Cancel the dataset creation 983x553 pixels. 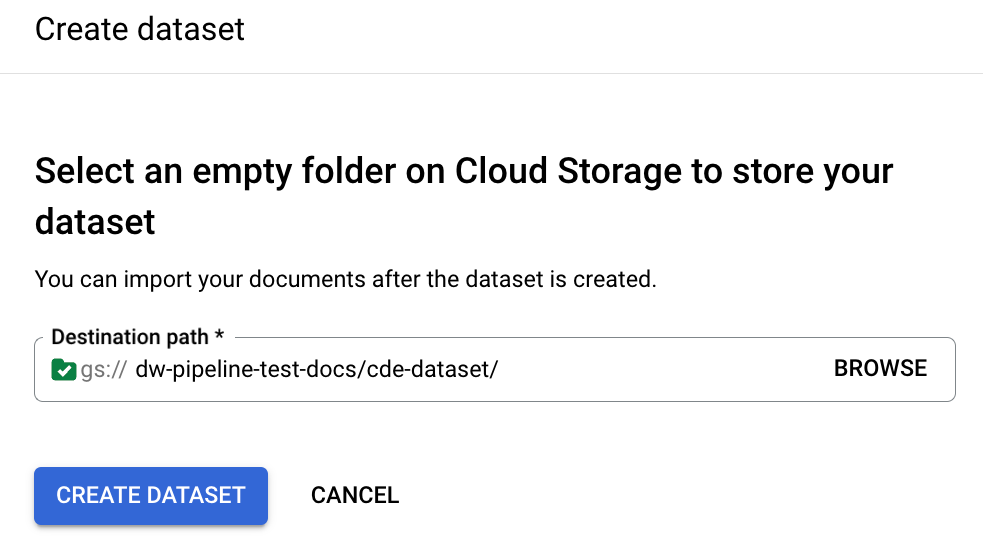tap(355, 495)
